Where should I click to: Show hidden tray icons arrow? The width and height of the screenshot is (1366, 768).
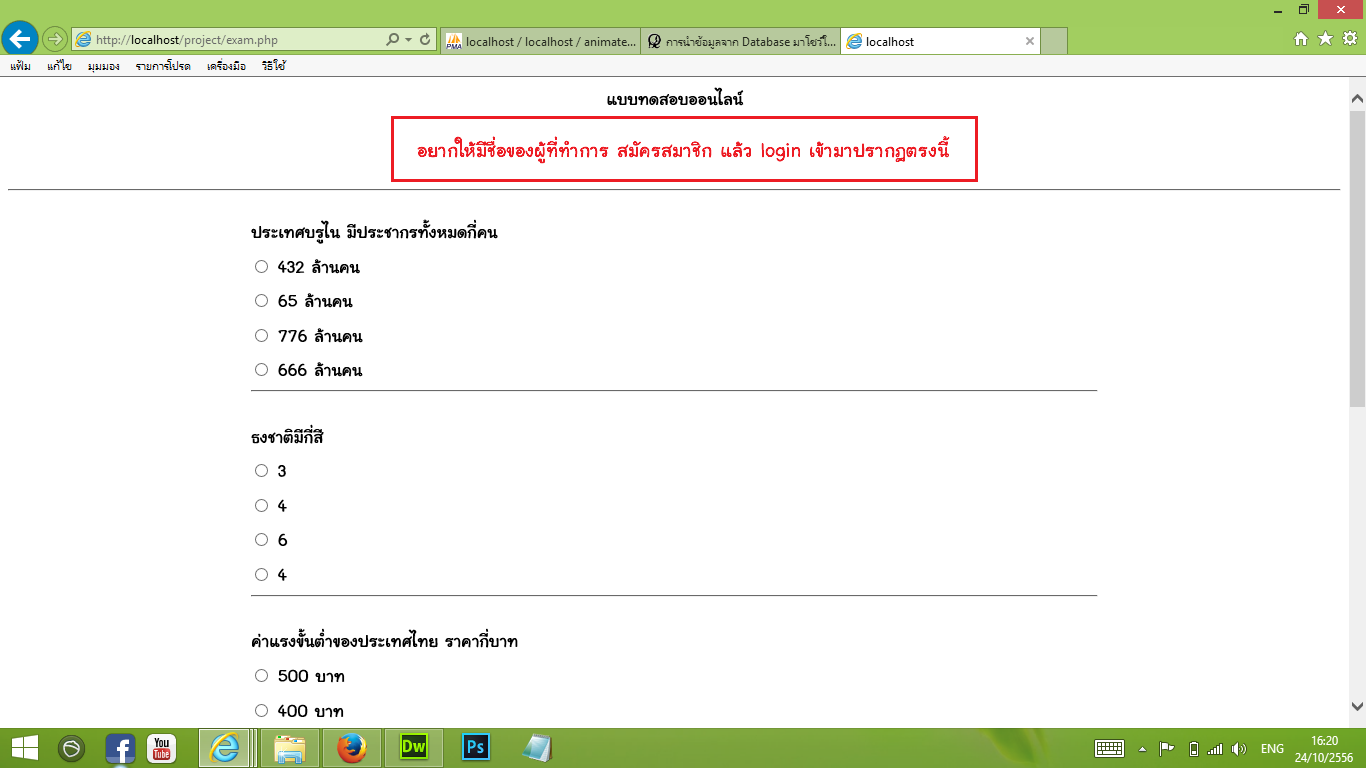(x=1142, y=748)
